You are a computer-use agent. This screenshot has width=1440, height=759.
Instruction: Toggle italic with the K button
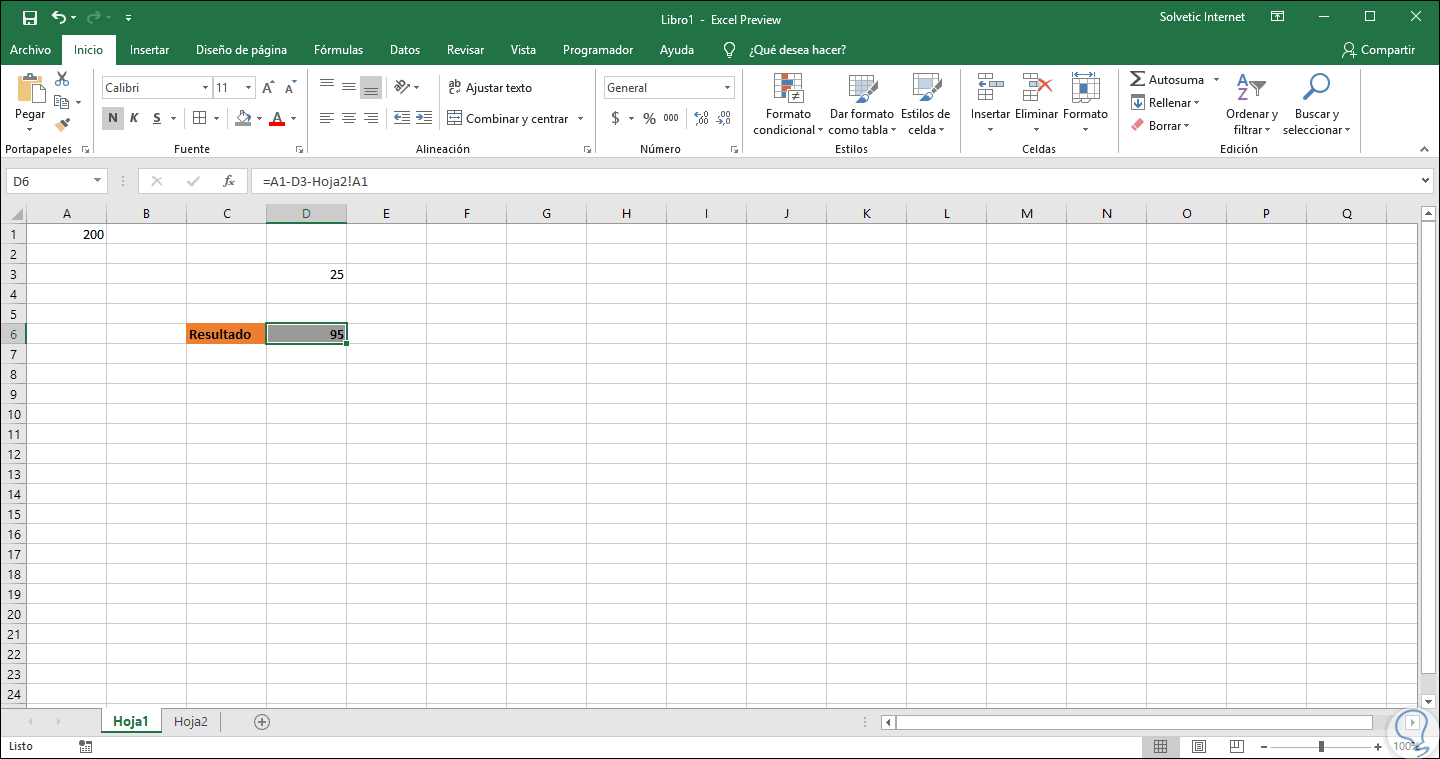[134, 118]
